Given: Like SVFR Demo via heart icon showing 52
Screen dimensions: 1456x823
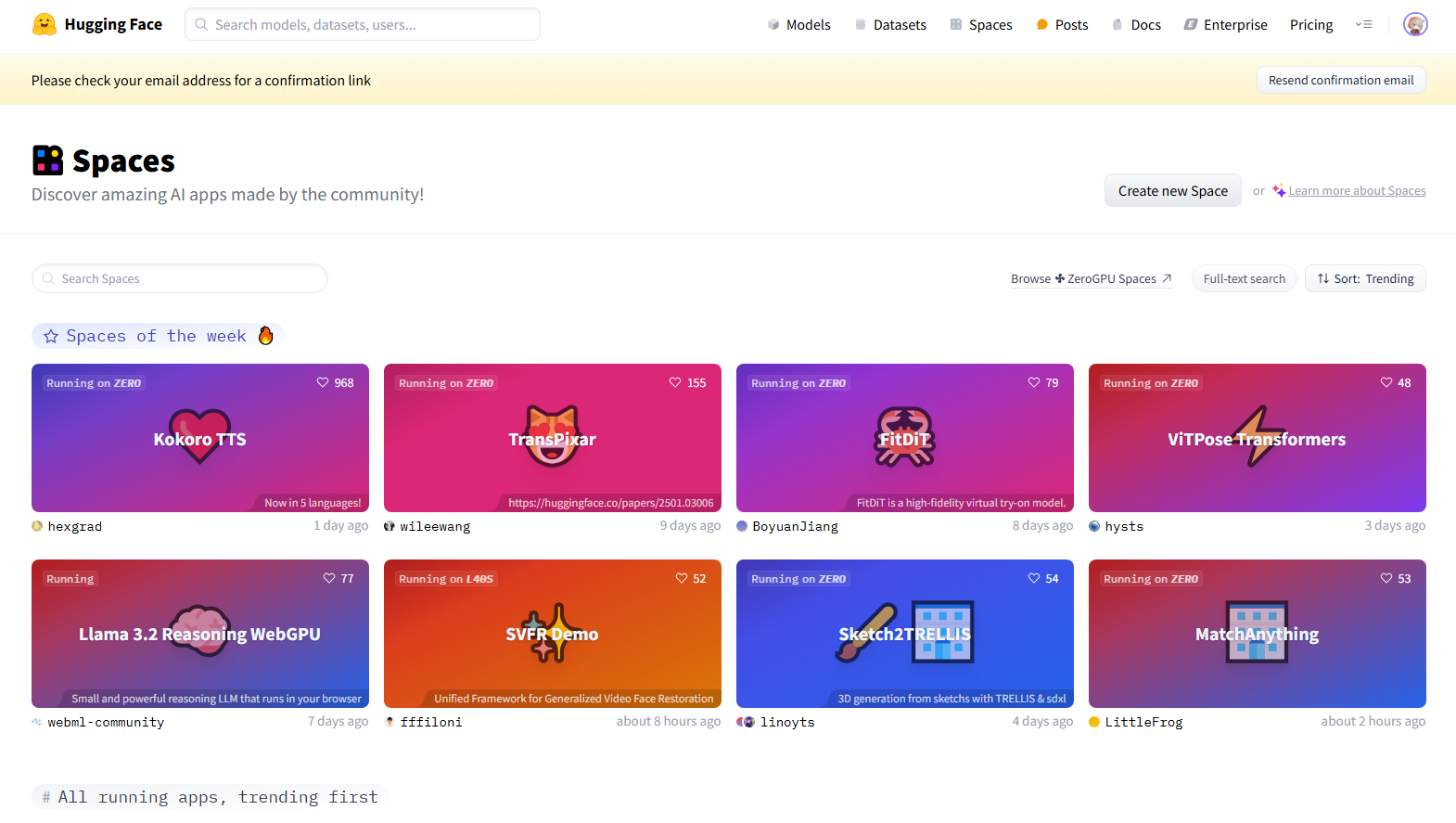Looking at the screenshot, I should [x=682, y=578].
